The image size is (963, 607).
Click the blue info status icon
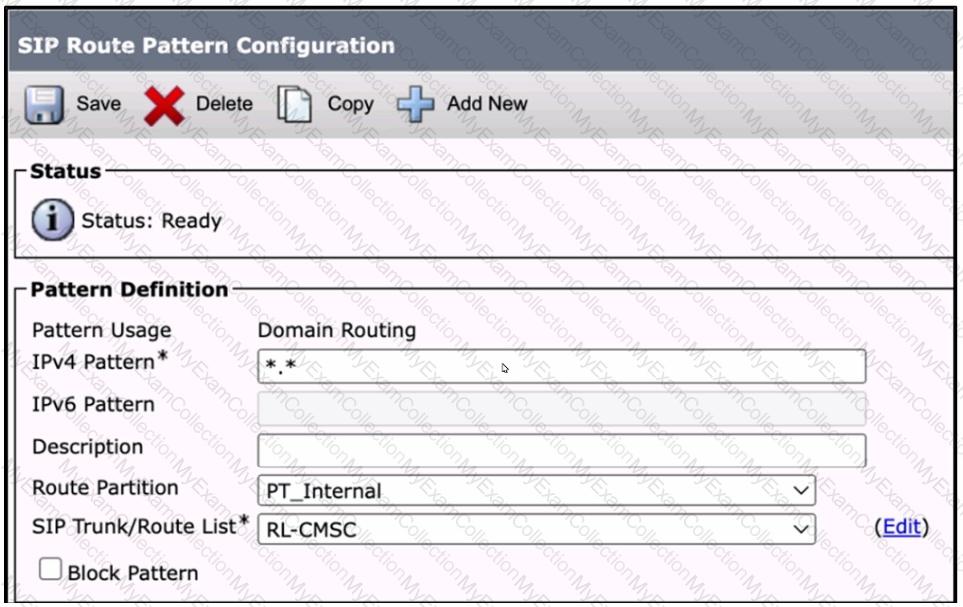[52, 220]
